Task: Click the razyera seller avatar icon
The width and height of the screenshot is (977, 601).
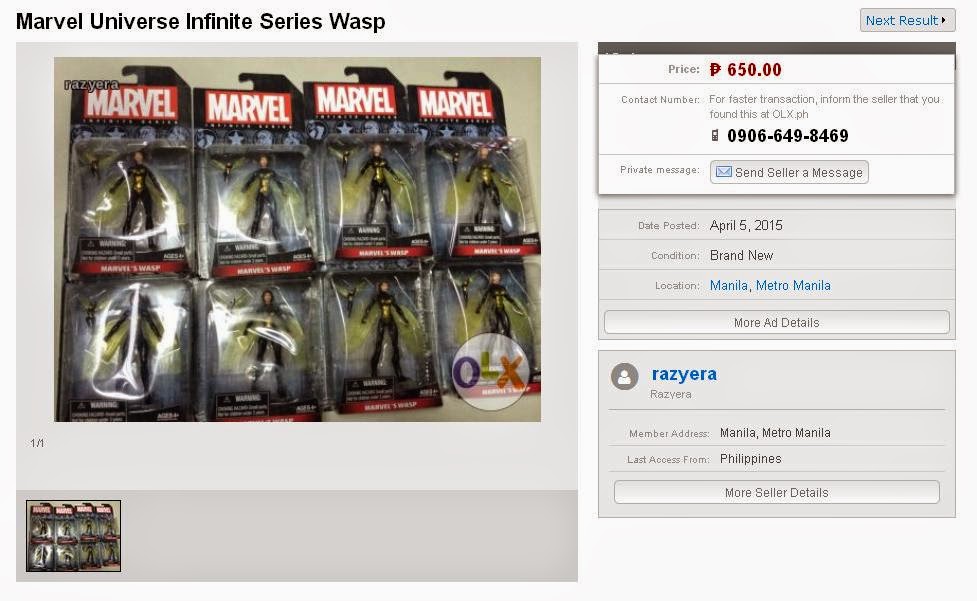Action: click(x=624, y=377)
